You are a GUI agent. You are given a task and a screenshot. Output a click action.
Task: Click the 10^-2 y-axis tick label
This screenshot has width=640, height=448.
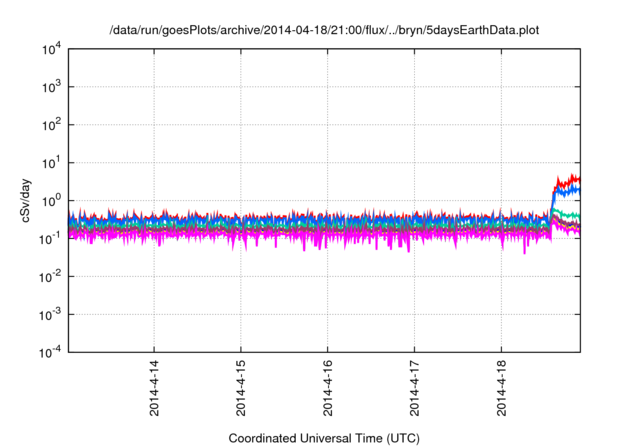51,277
